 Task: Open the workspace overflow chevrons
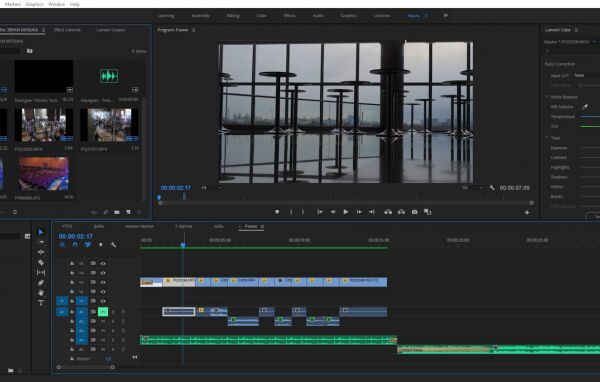(445, 16)
